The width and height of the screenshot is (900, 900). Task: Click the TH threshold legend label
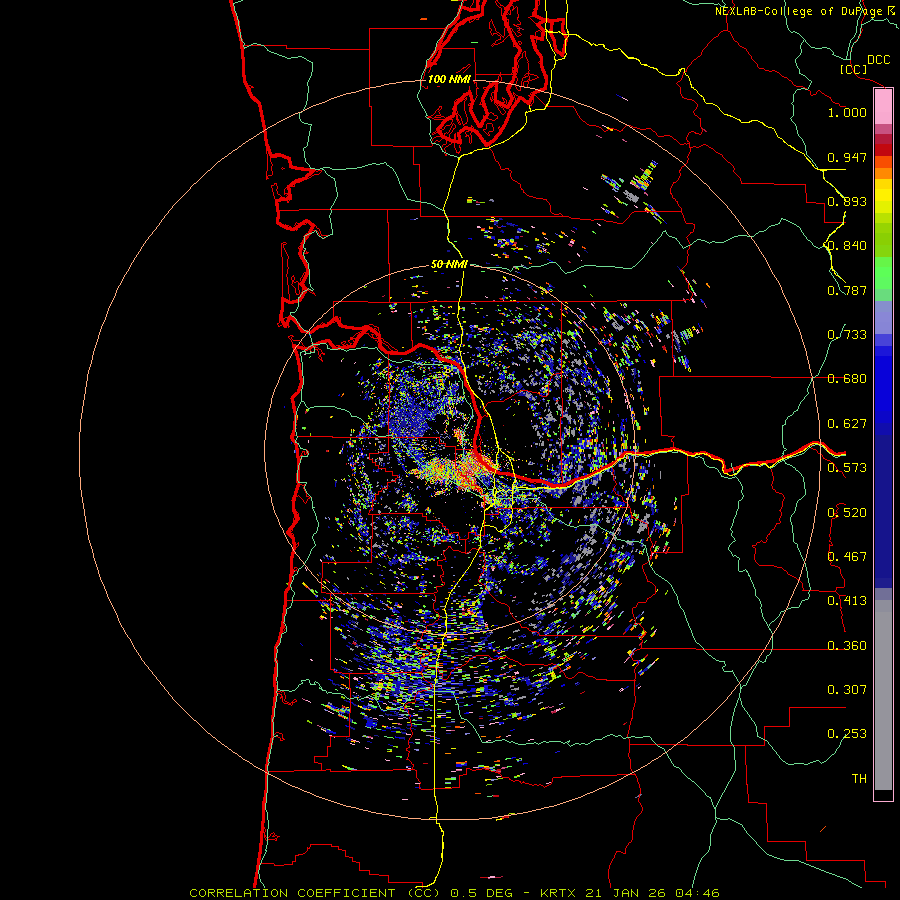coord(859,779)
